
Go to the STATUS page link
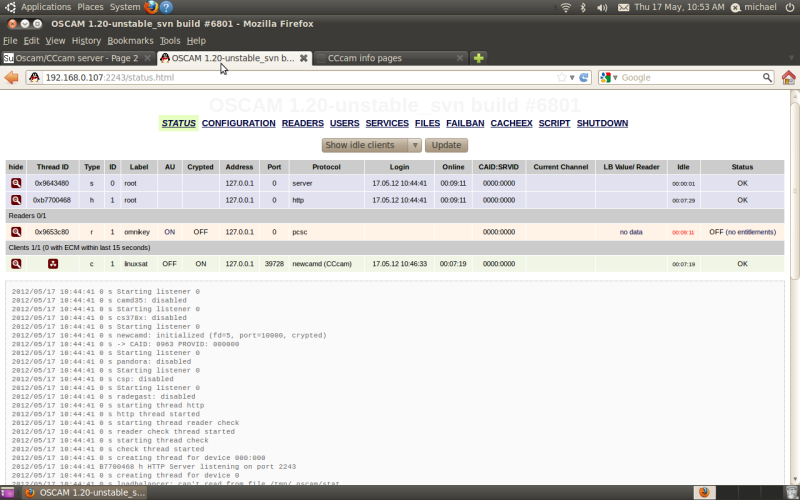[x=179, y=123]
